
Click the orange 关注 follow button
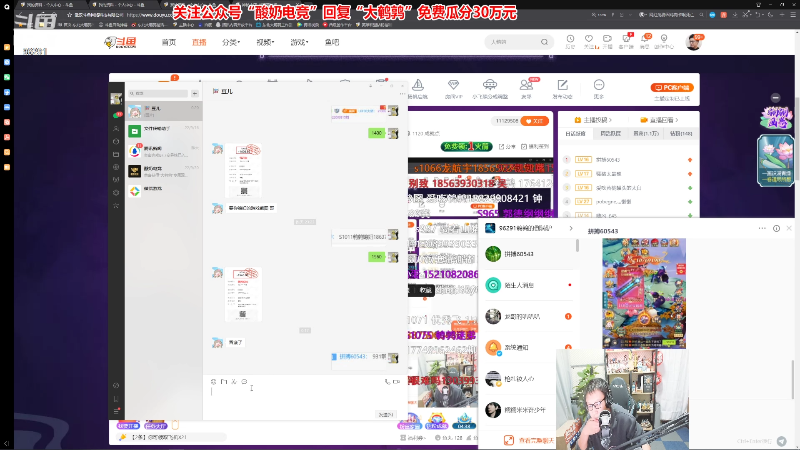[535, 121]
